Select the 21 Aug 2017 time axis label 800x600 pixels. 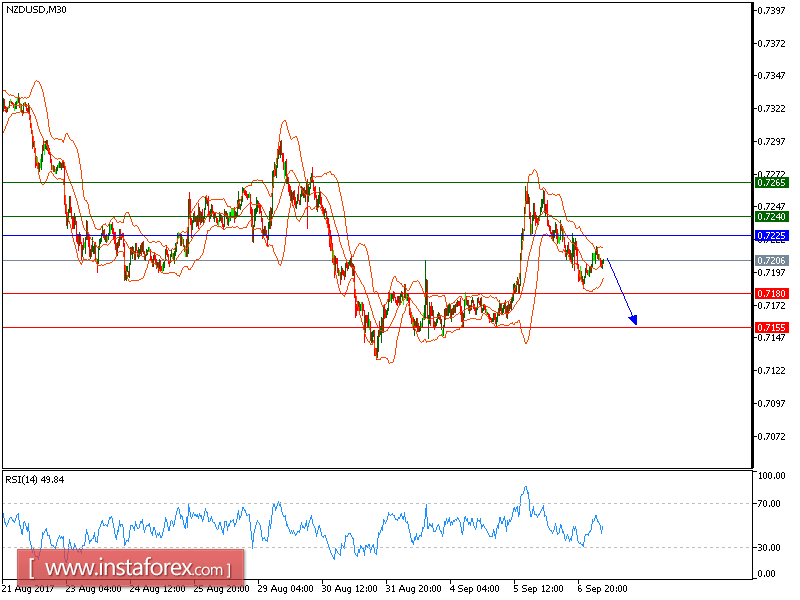coord(29,589)
